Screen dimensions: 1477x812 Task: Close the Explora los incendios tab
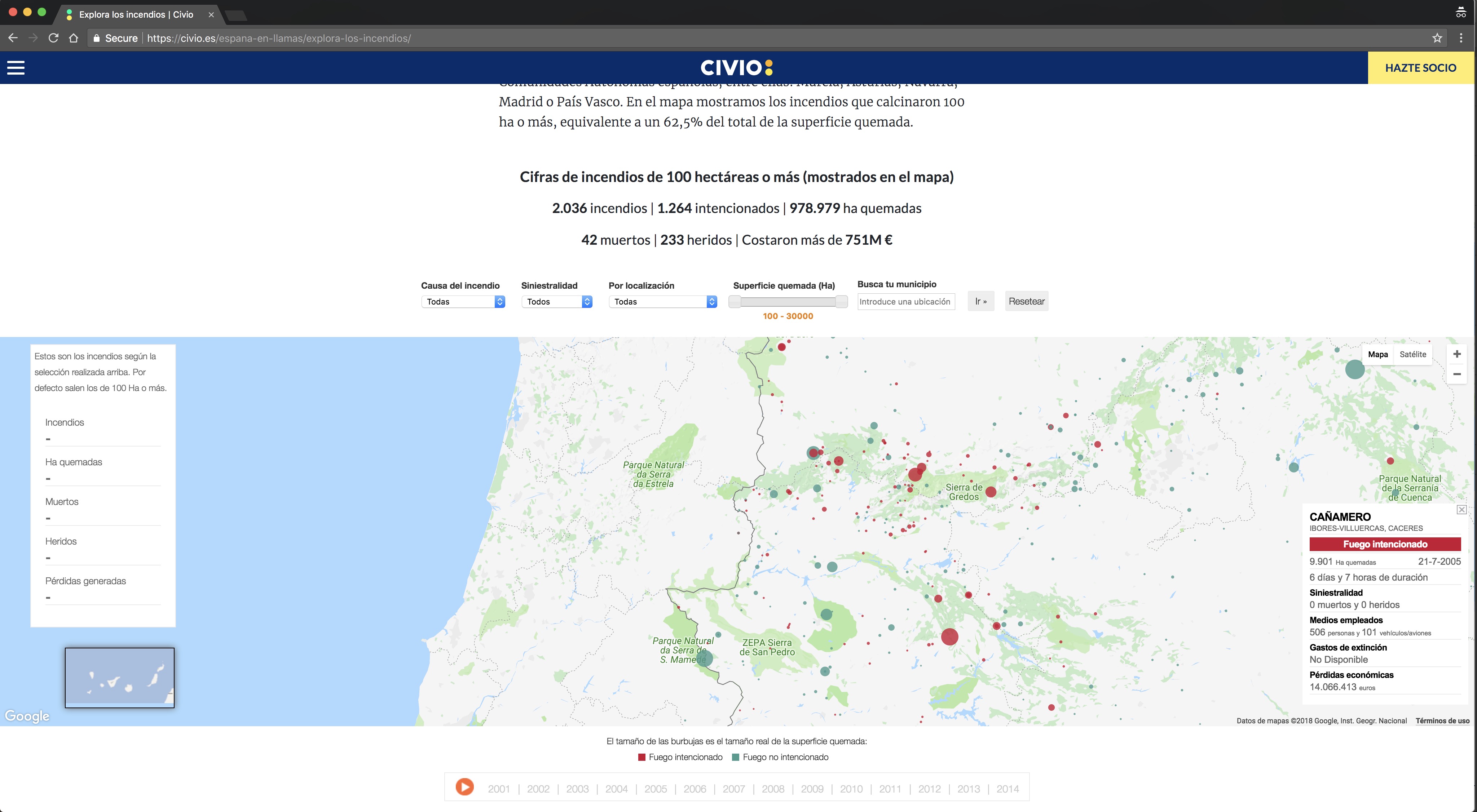click(x=211, y=14)
